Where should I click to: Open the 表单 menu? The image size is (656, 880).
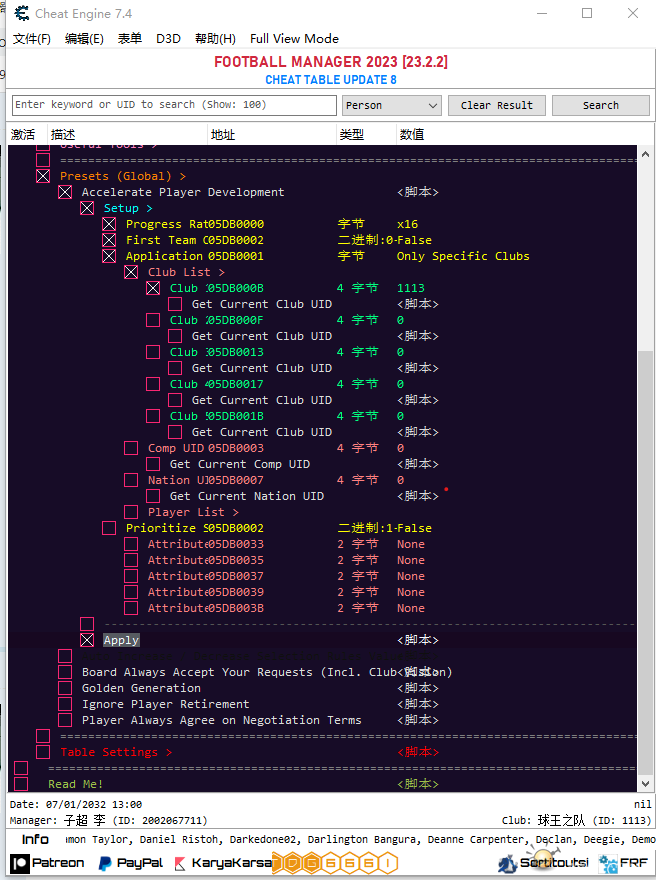(130, 39)
